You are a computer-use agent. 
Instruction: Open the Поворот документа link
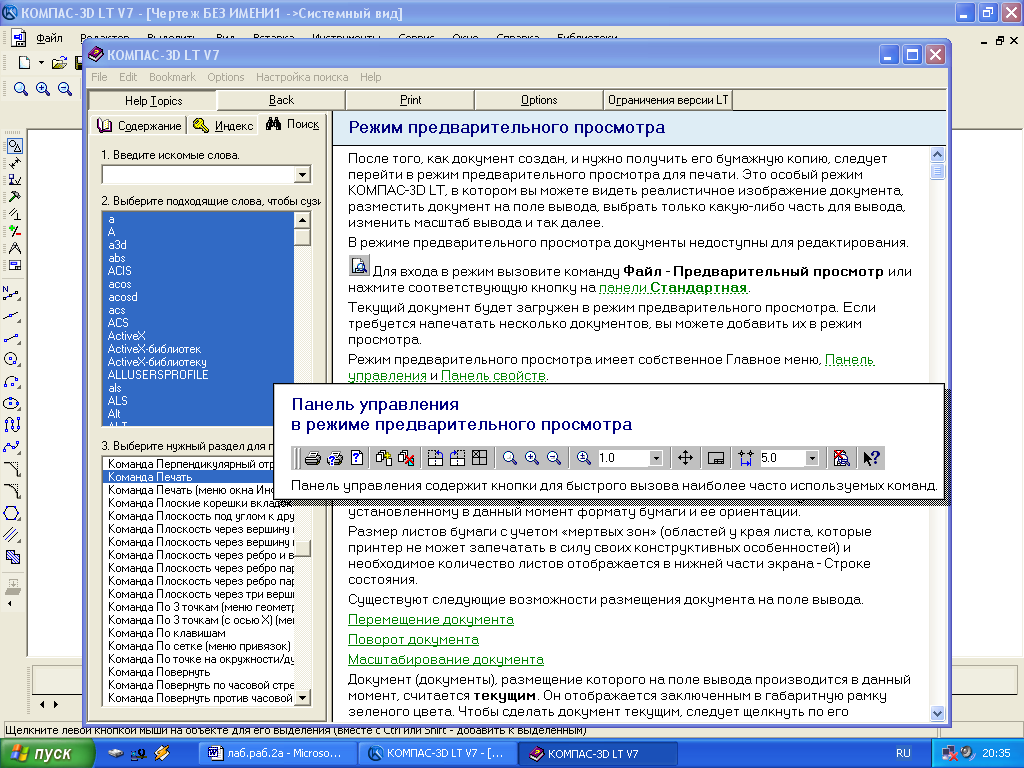413,639
